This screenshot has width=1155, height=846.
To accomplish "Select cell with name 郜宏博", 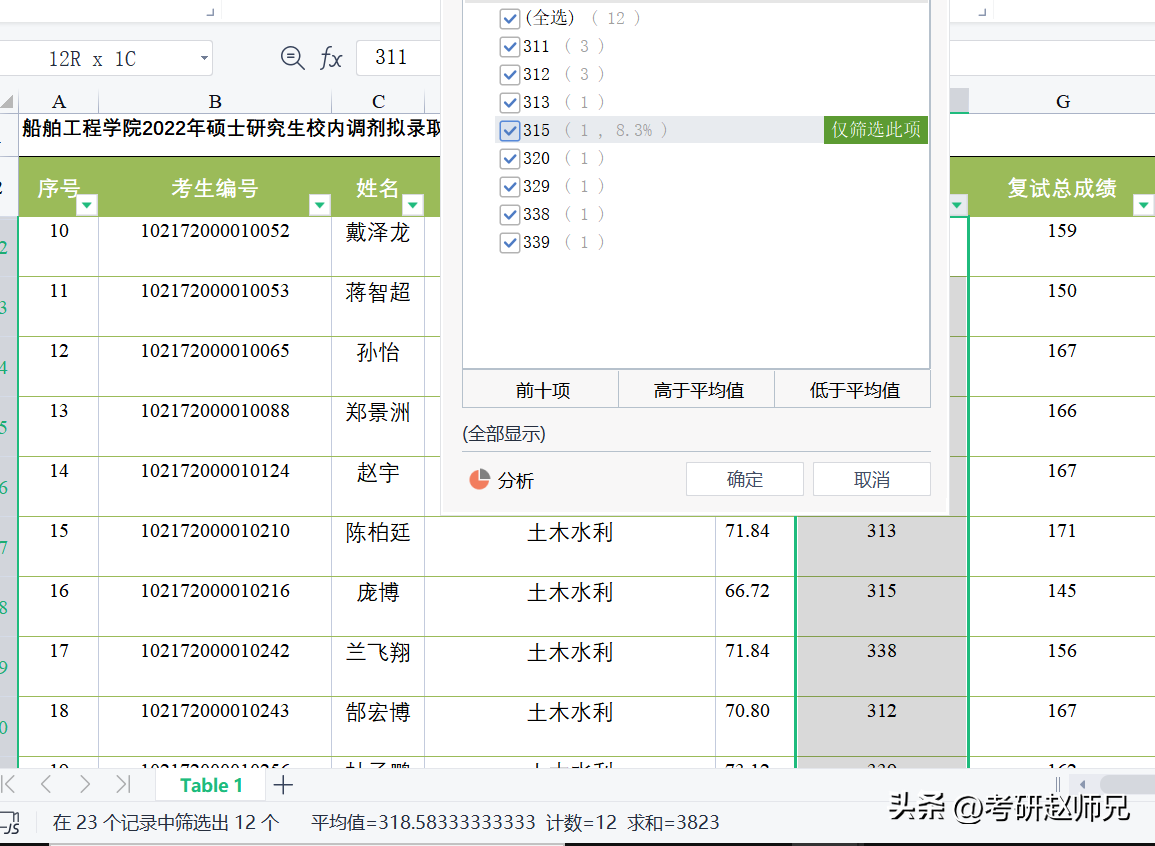I will click(x=378, y=726).
